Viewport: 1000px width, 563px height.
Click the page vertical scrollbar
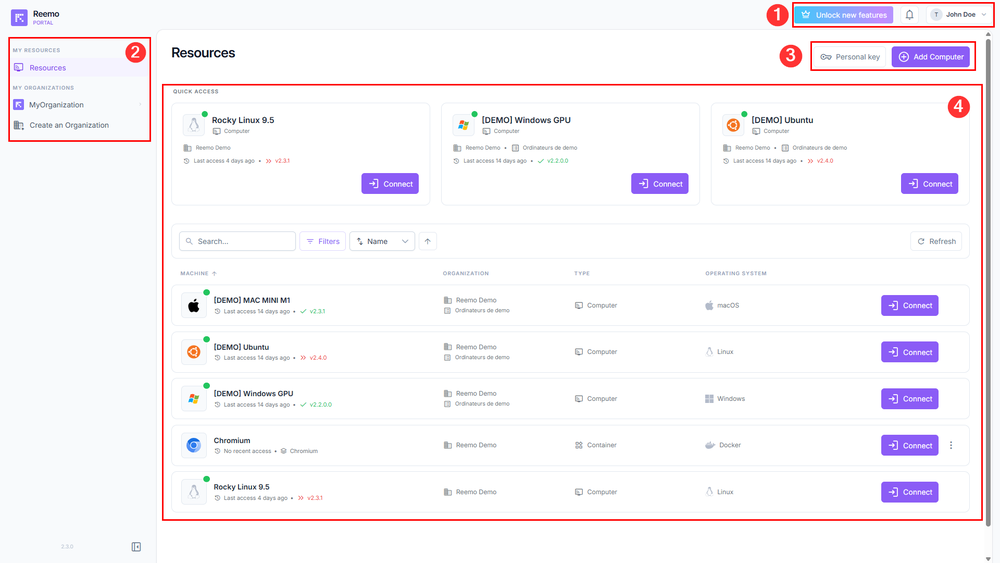coord(989,281)
